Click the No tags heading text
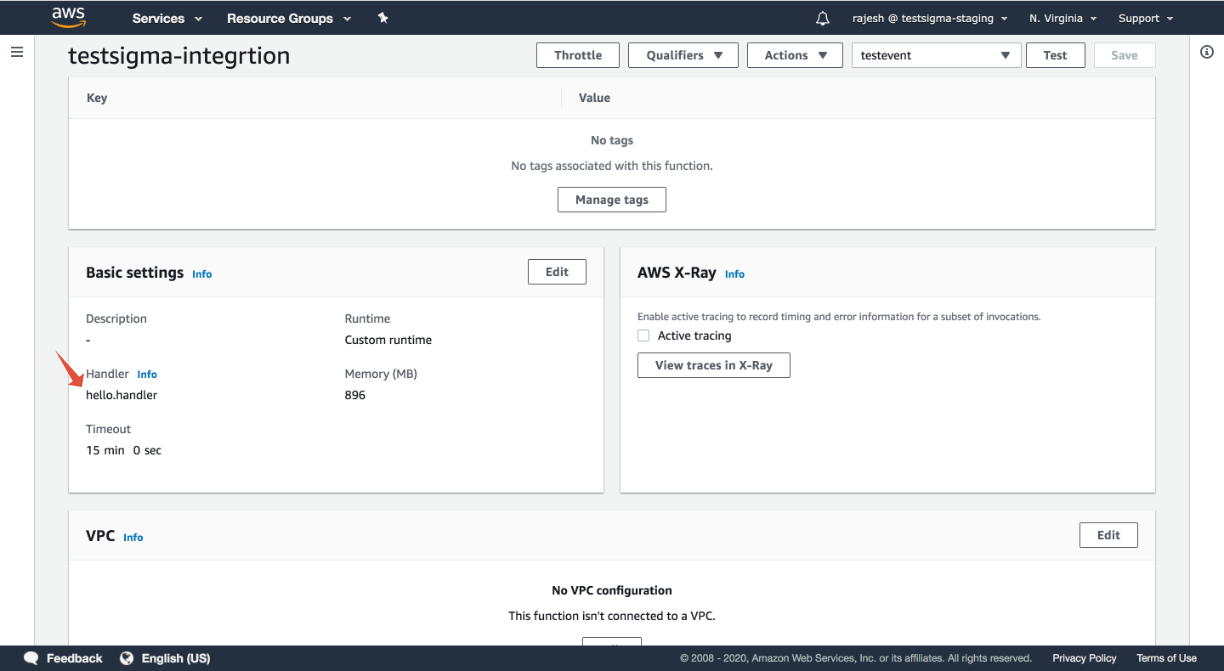 pos(612,140)
